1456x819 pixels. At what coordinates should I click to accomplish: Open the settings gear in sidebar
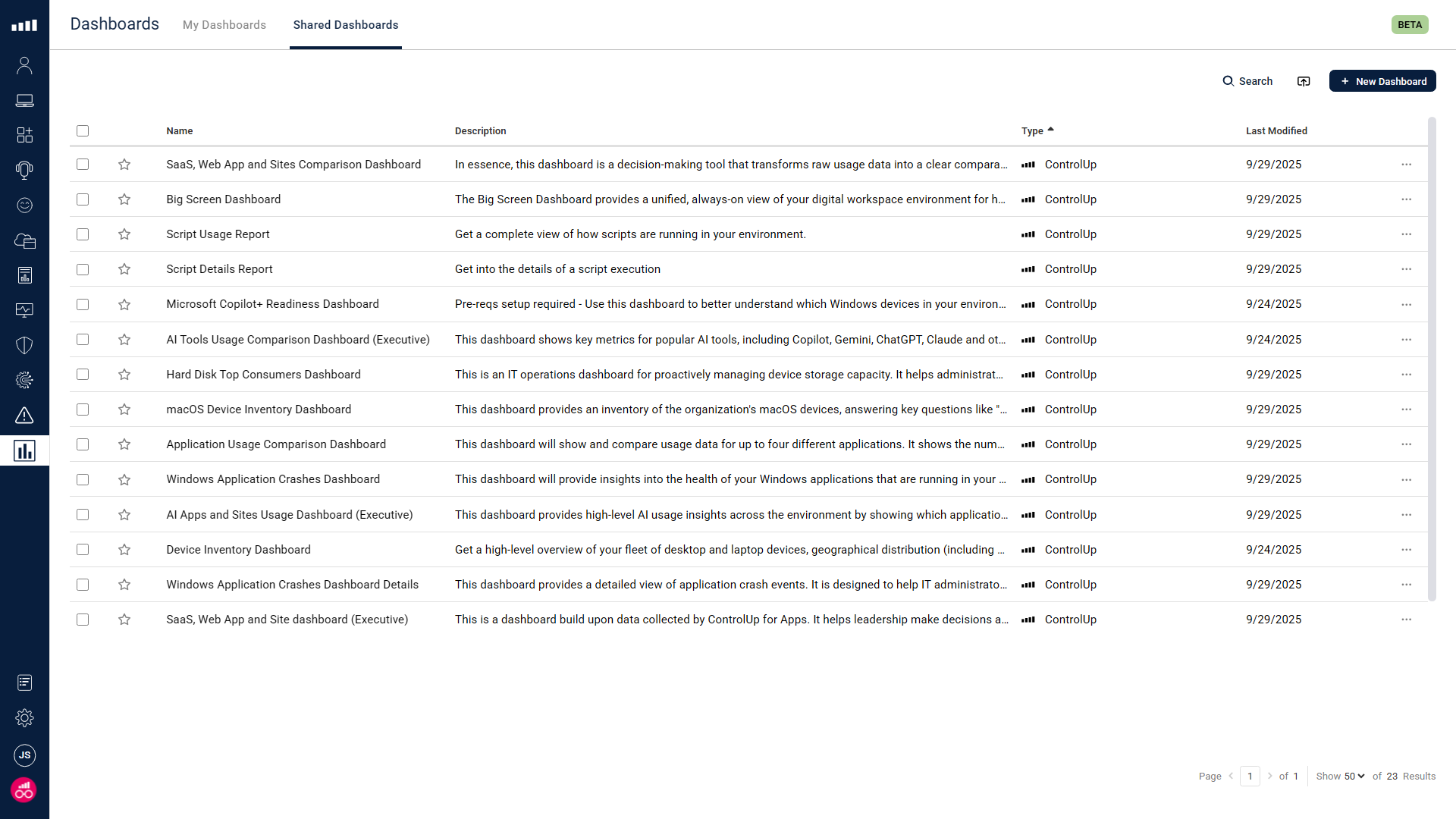point(24,717)
